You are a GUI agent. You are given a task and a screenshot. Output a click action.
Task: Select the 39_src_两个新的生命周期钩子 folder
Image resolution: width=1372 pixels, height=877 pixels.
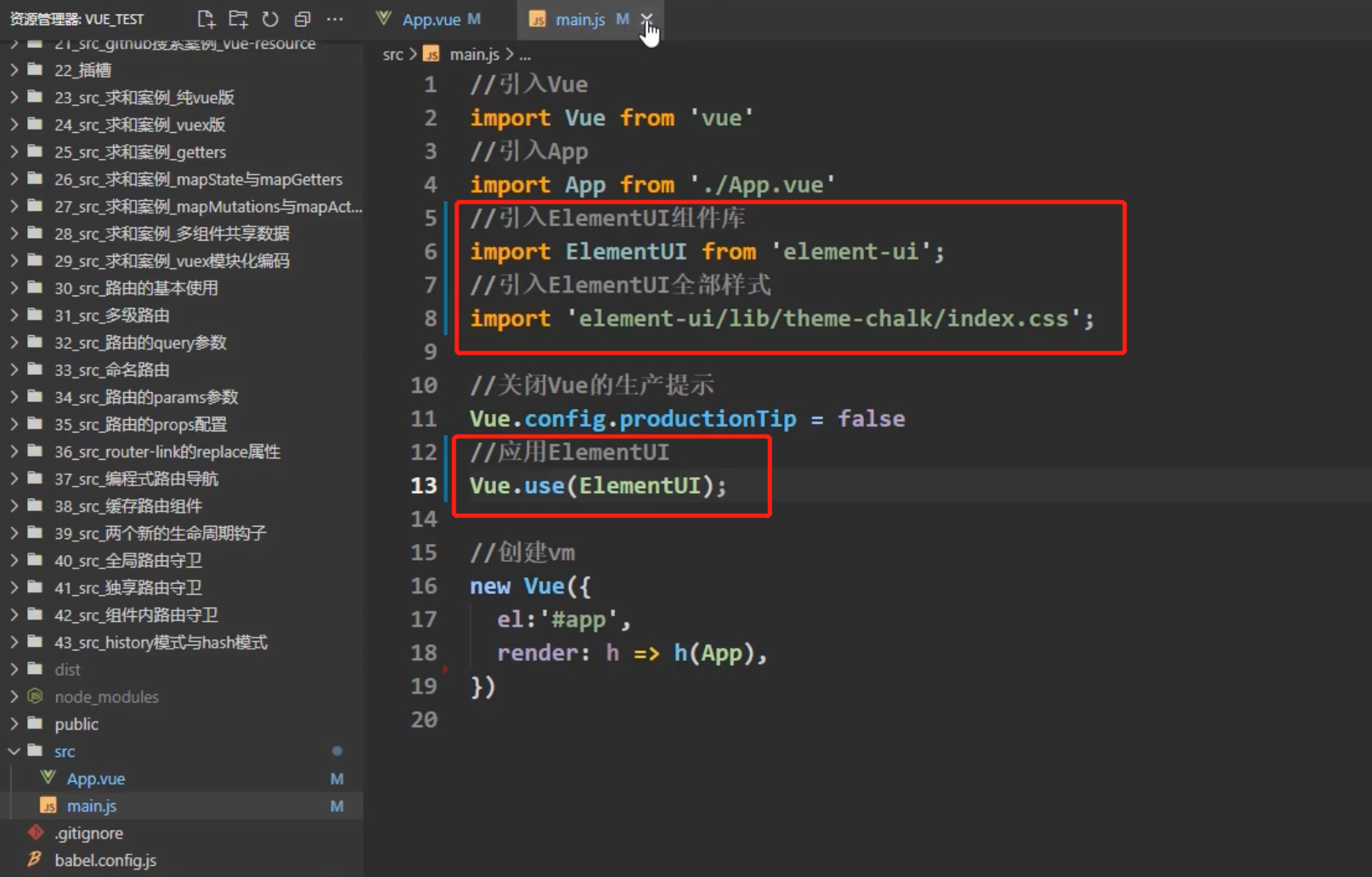(x=182, y=533)
